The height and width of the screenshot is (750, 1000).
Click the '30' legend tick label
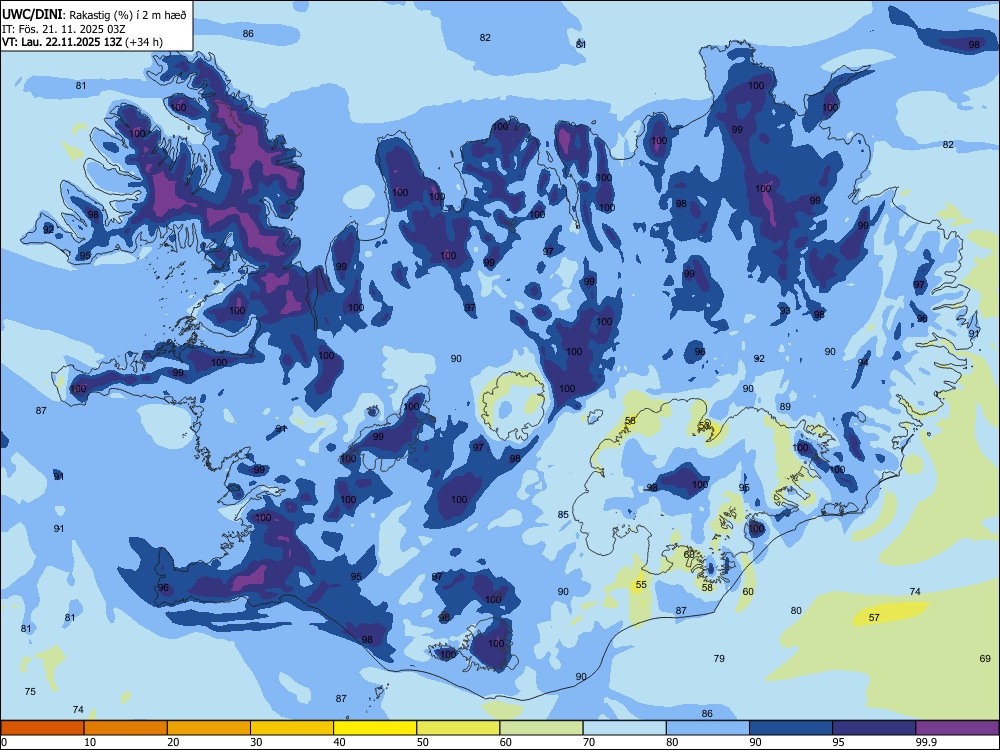coord(256,742)
